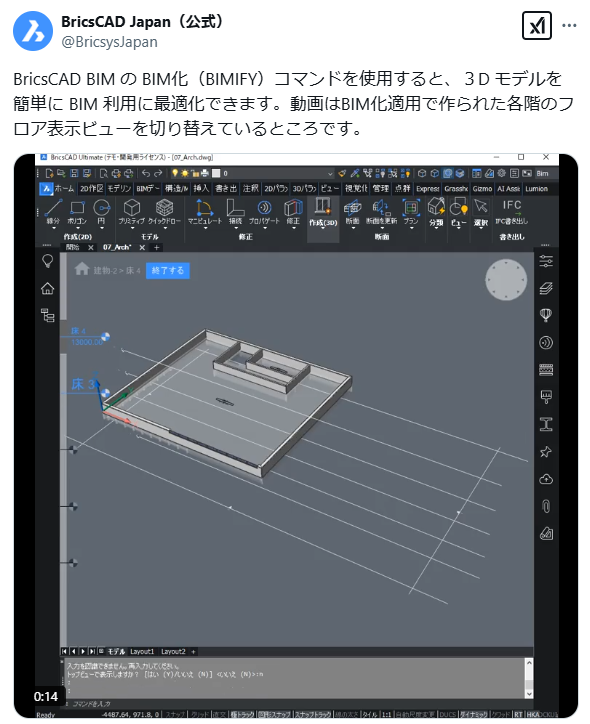Switch to the 挿入 ribbon tab
590x724 pixels.
coord(201,188)
